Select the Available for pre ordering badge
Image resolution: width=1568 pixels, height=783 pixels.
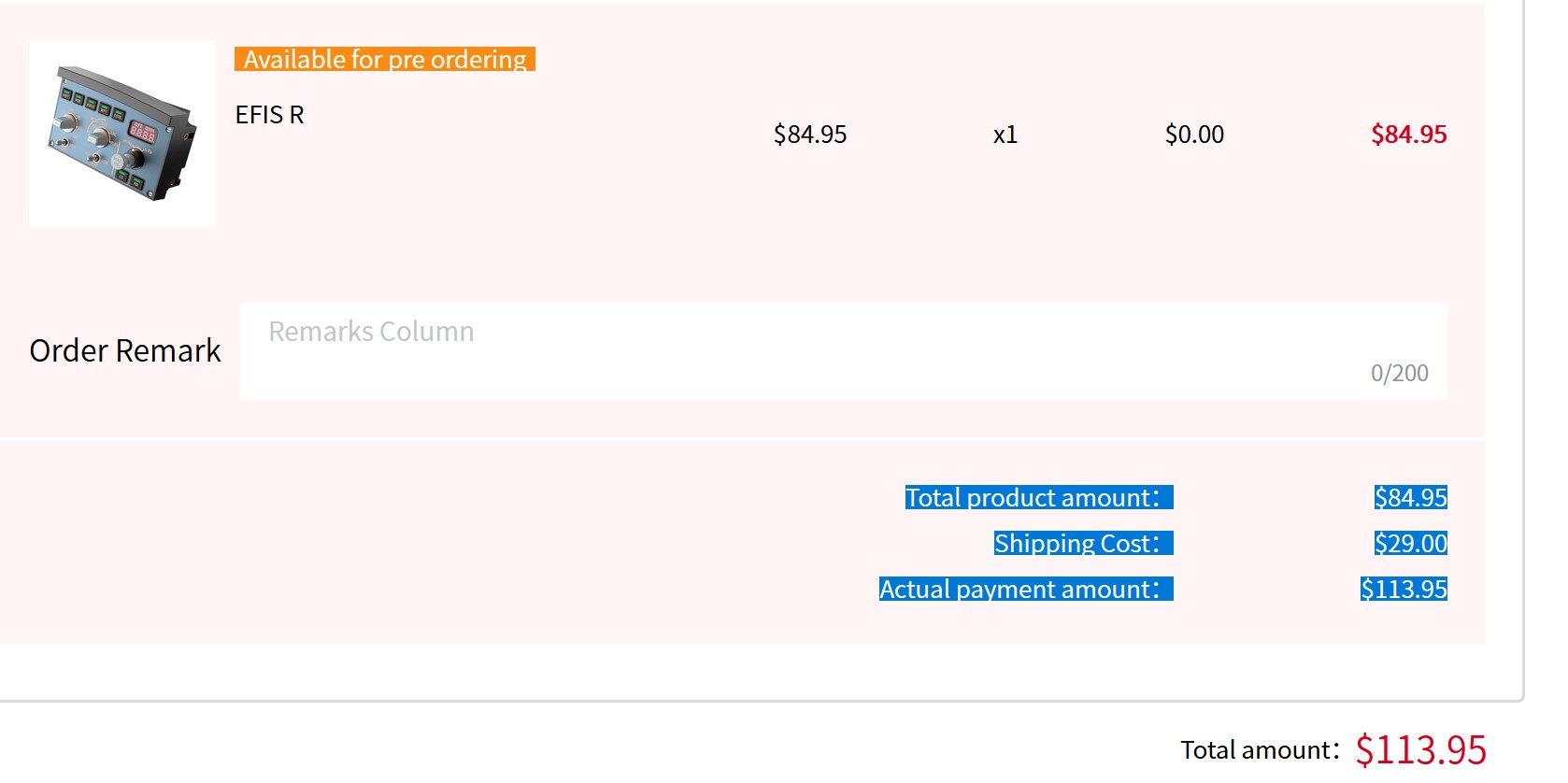(385, 59)
